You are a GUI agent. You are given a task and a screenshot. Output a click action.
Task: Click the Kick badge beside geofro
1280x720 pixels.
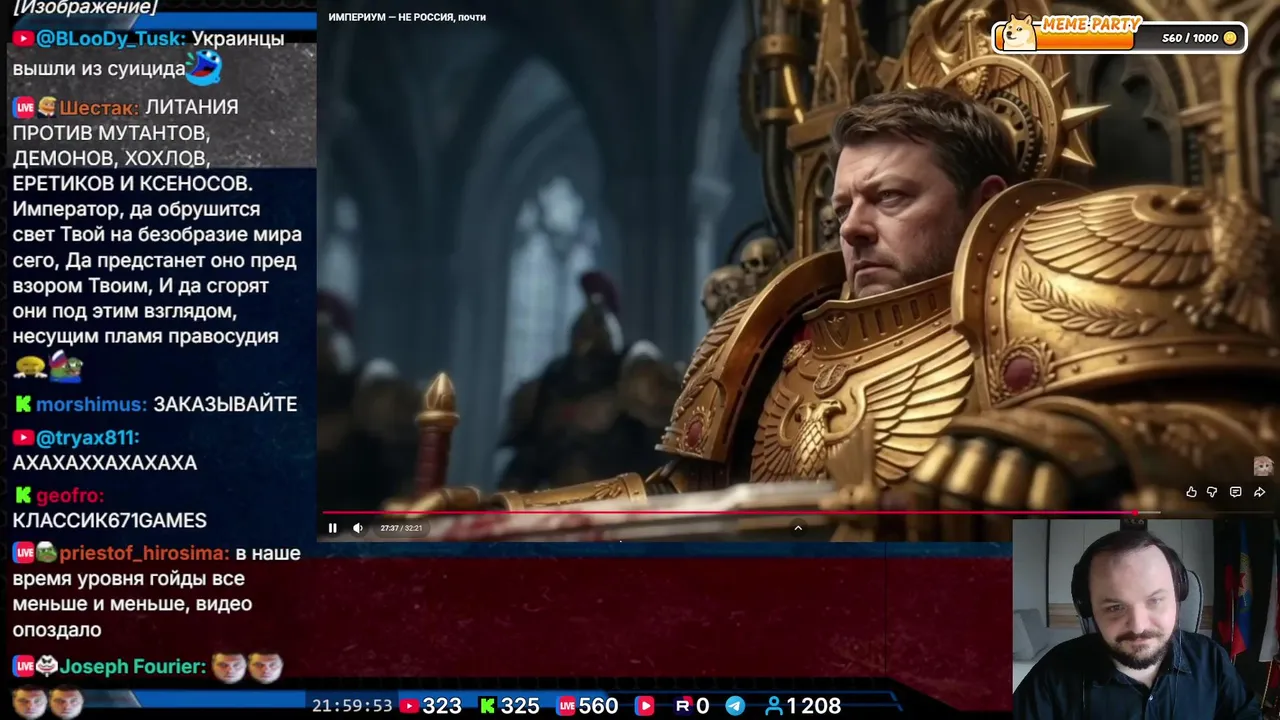[23, 495]
